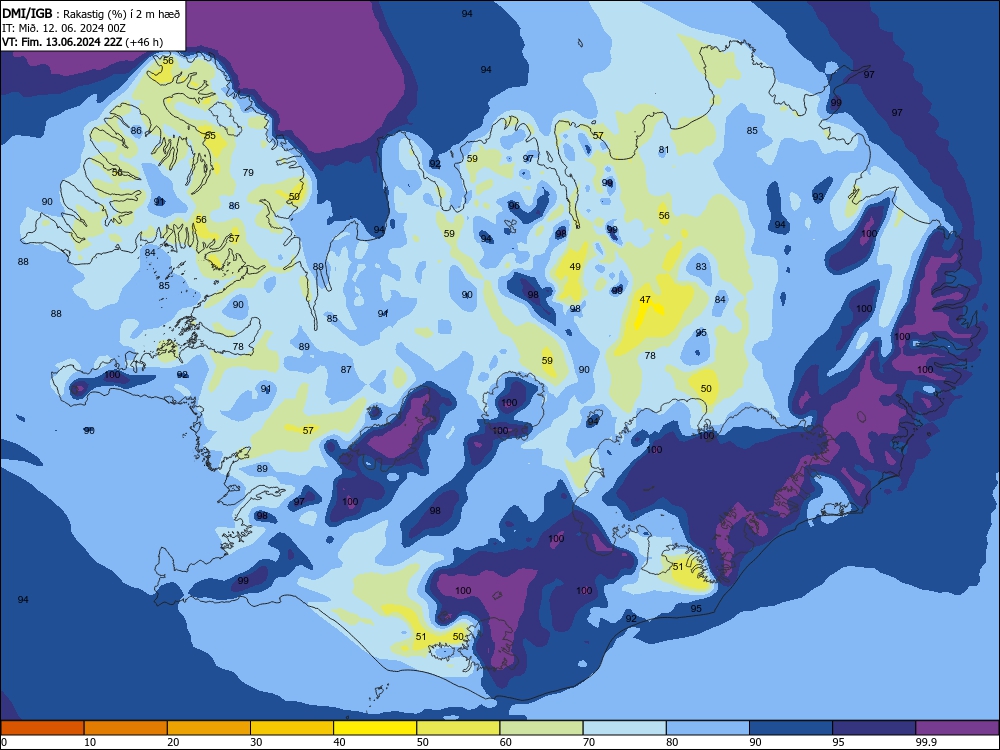Select the medium blue 90–95 legend swatch
Viewport: 1000px width, 750px height.
791,728
